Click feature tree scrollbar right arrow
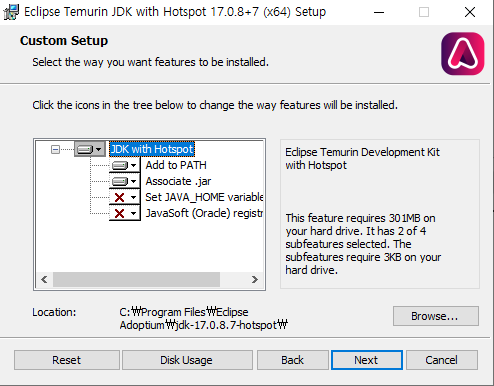 click(255, 279)
